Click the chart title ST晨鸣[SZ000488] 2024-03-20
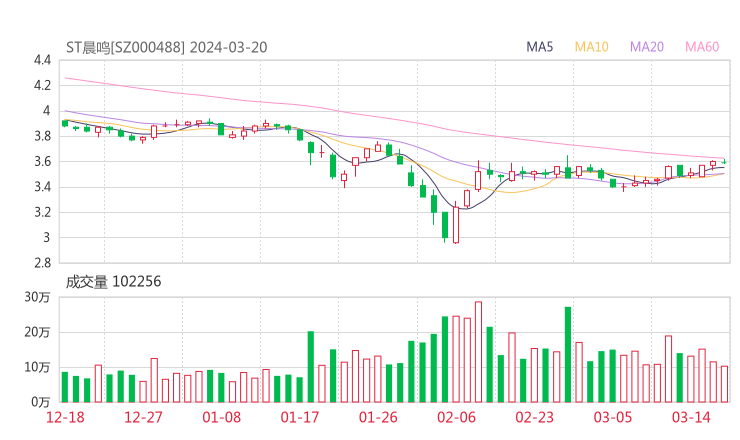Viewport: 740px width, 440px height. [167, 47]
